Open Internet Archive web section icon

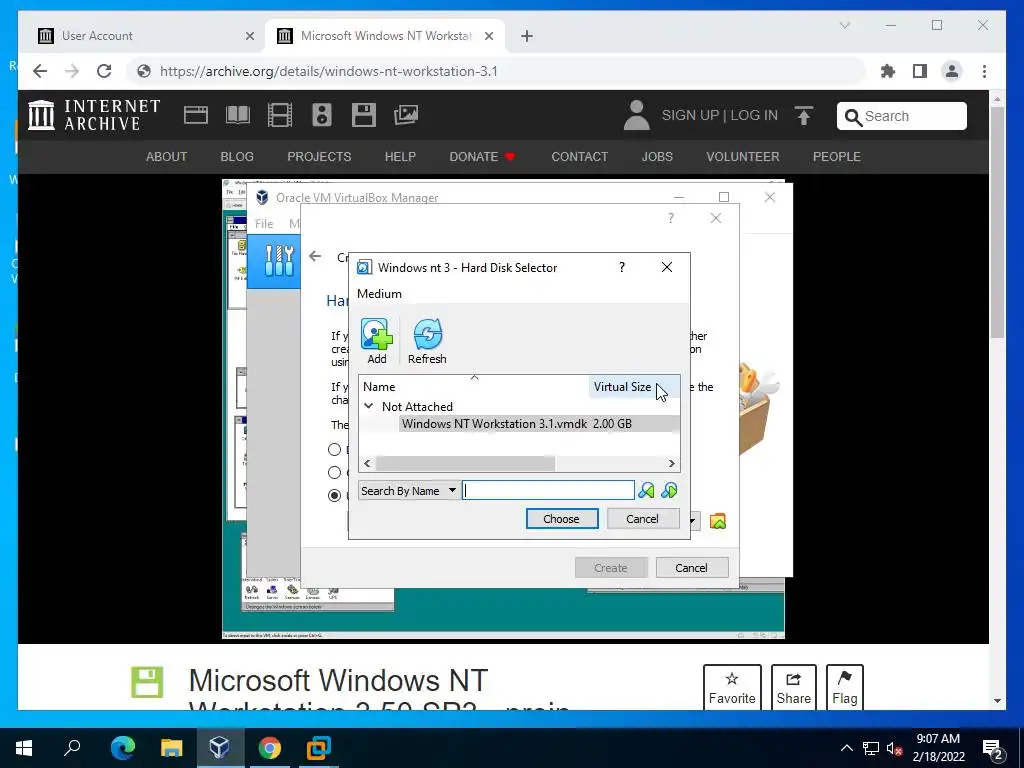195,115
